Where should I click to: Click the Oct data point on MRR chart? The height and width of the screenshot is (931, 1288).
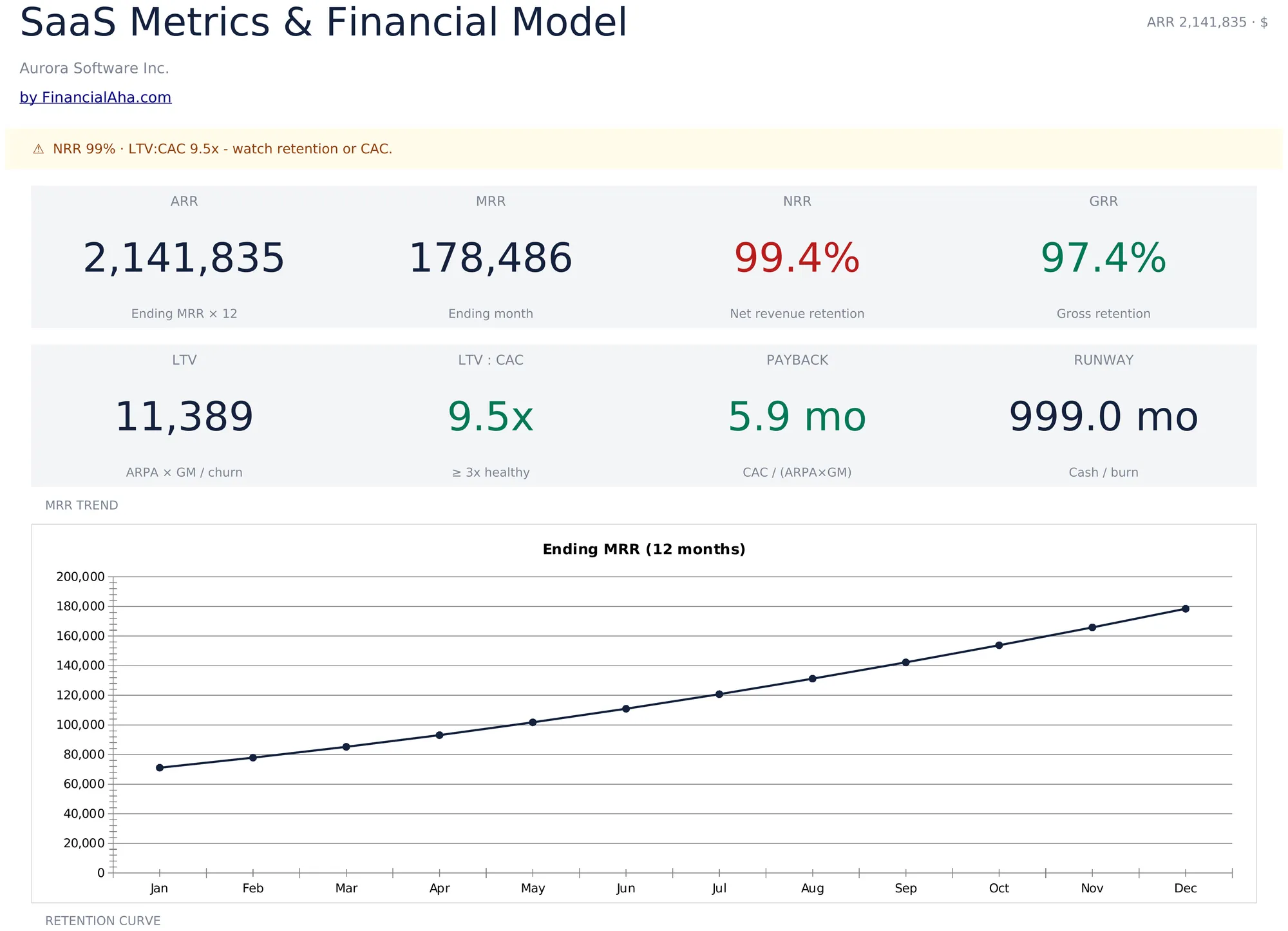pos(999,645)
